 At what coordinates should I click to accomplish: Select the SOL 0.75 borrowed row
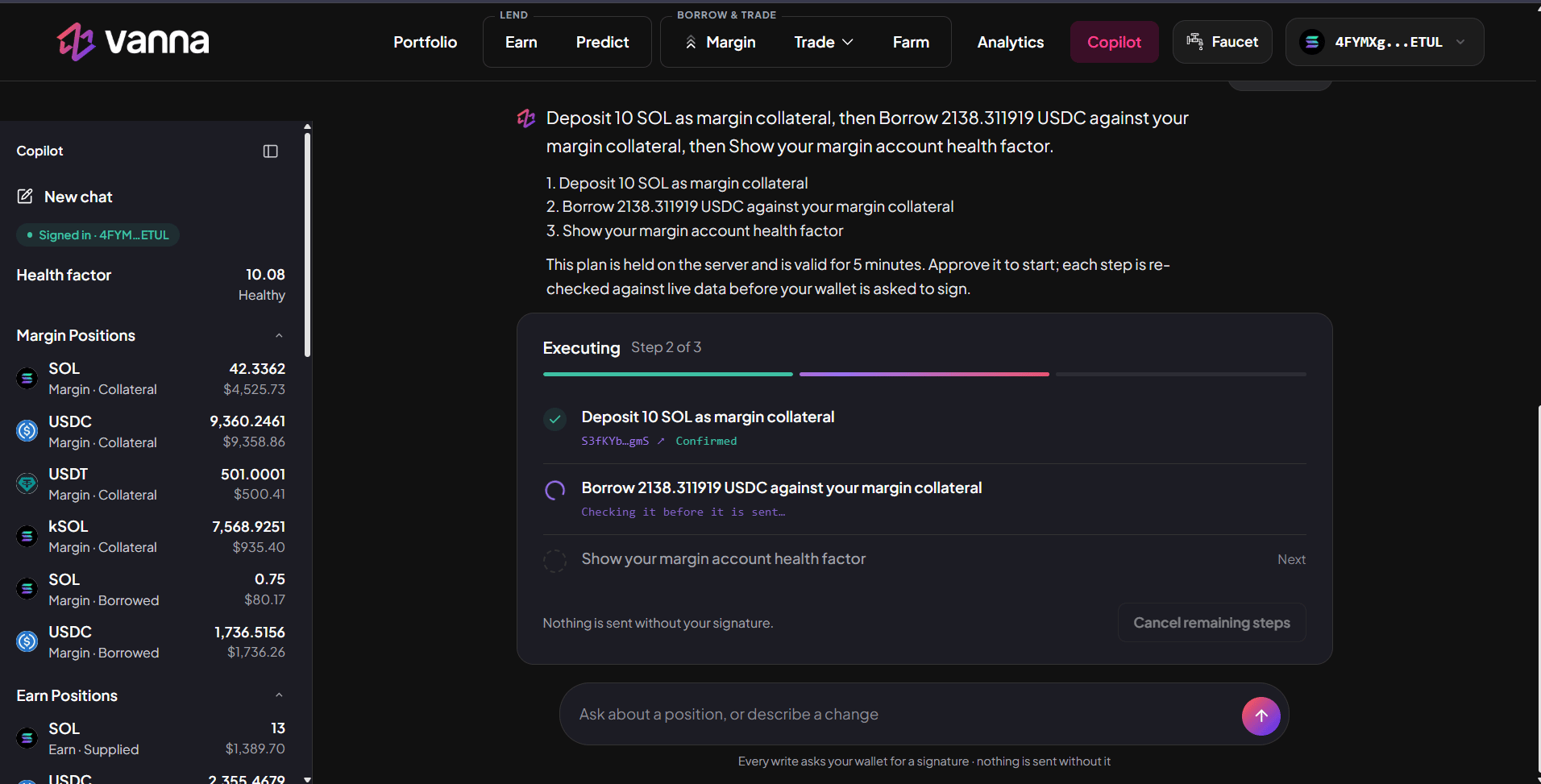coord(151,589)
